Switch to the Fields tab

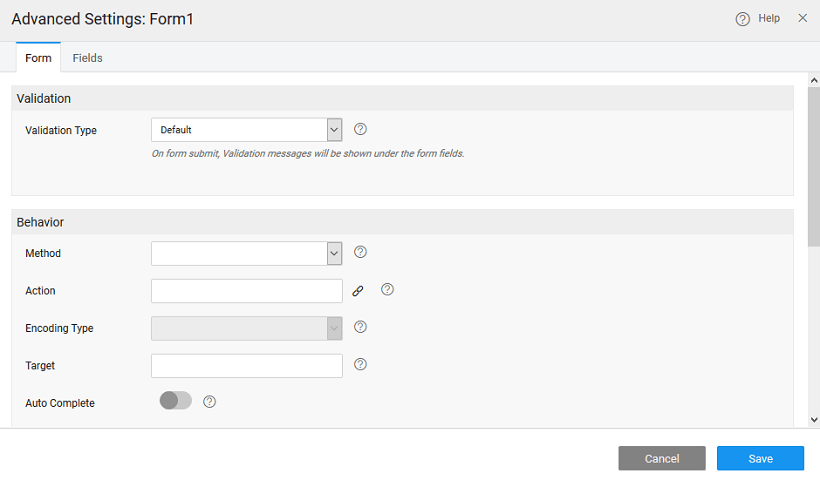pyautogui.click(x=87, y=58)
